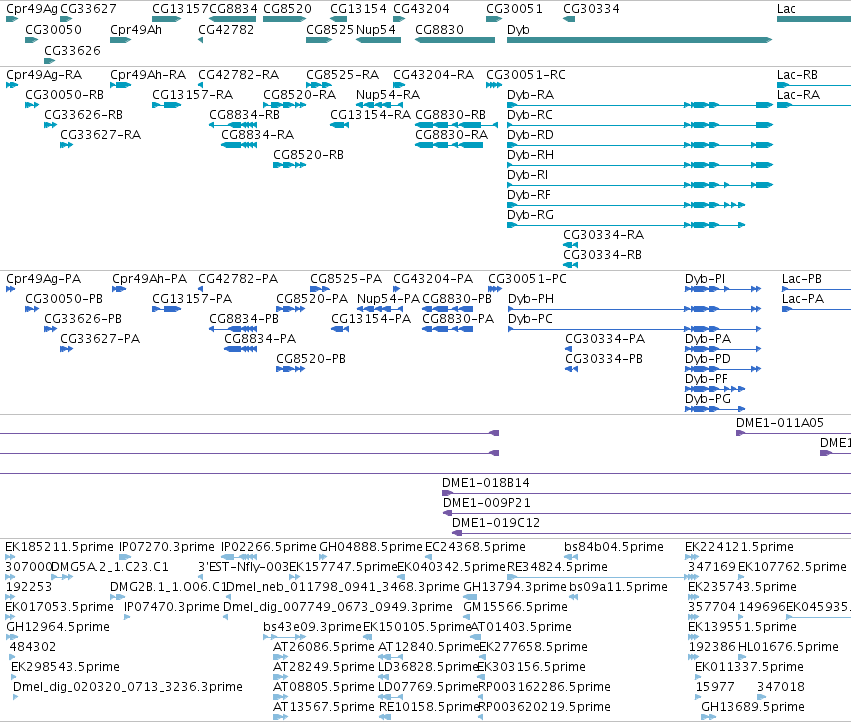Select the "Dyb-PG" protein label
Image resolution: width=851 pixels, height=722 pixels.
(x=708, y=399)
